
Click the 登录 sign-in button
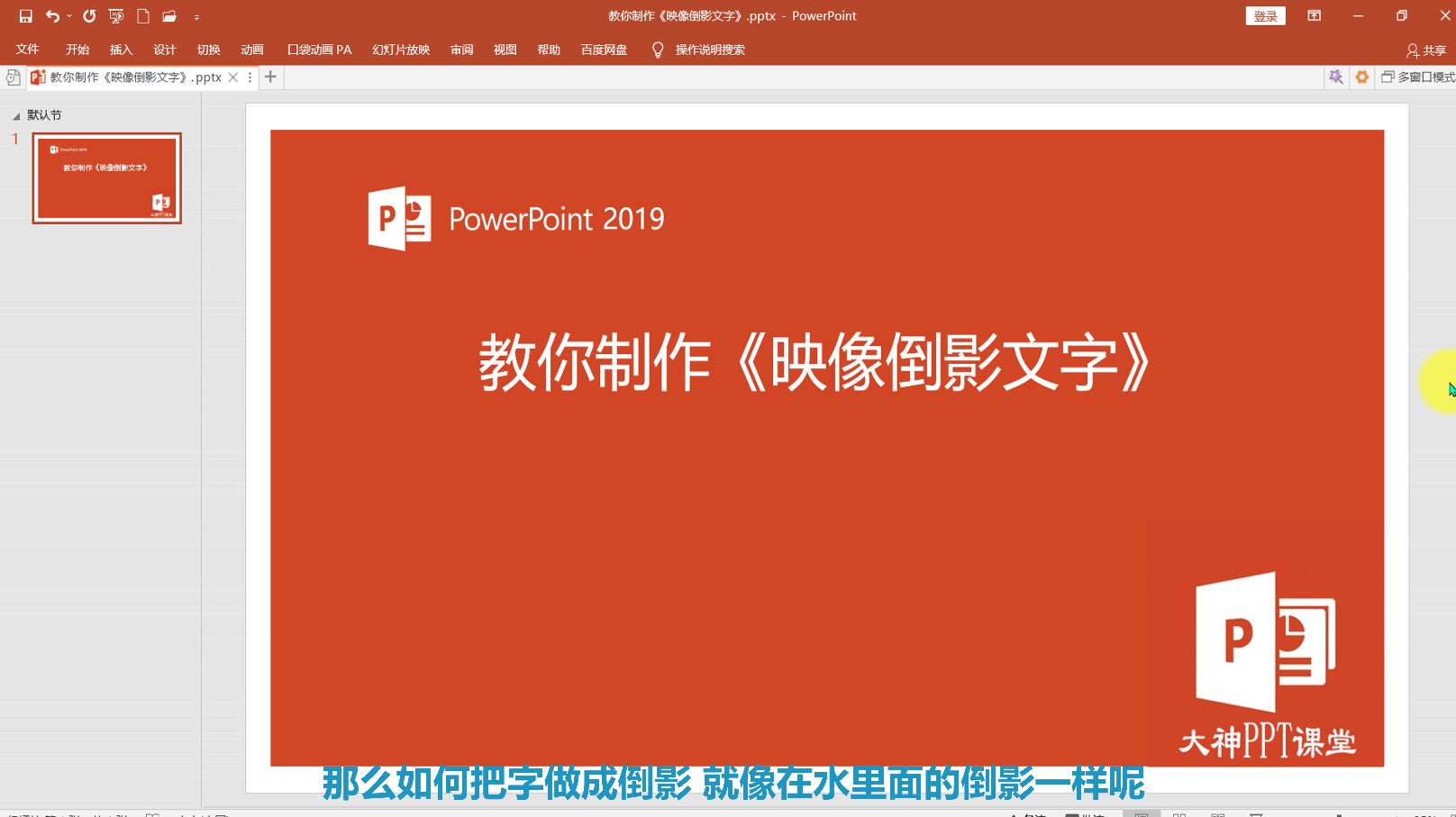tap(1266, 16)
